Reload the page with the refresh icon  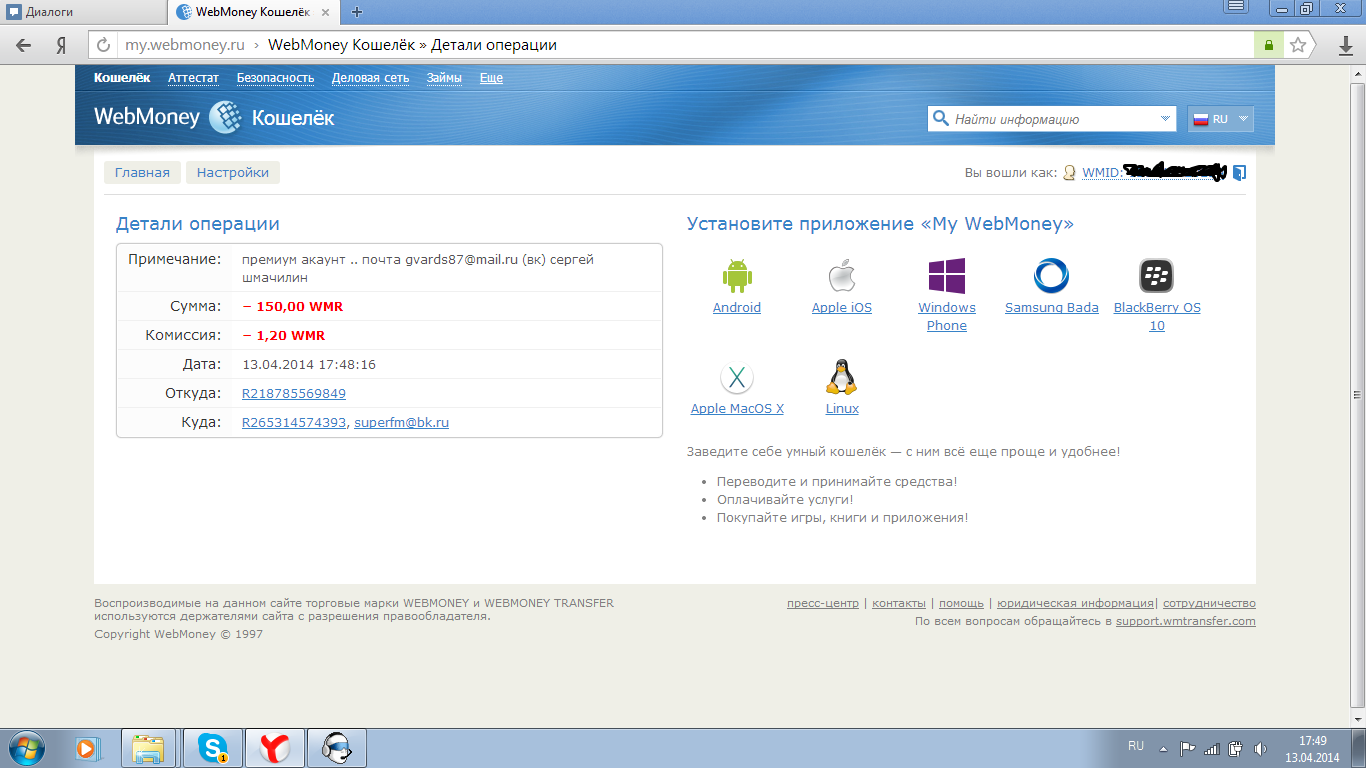click(103, 45)
